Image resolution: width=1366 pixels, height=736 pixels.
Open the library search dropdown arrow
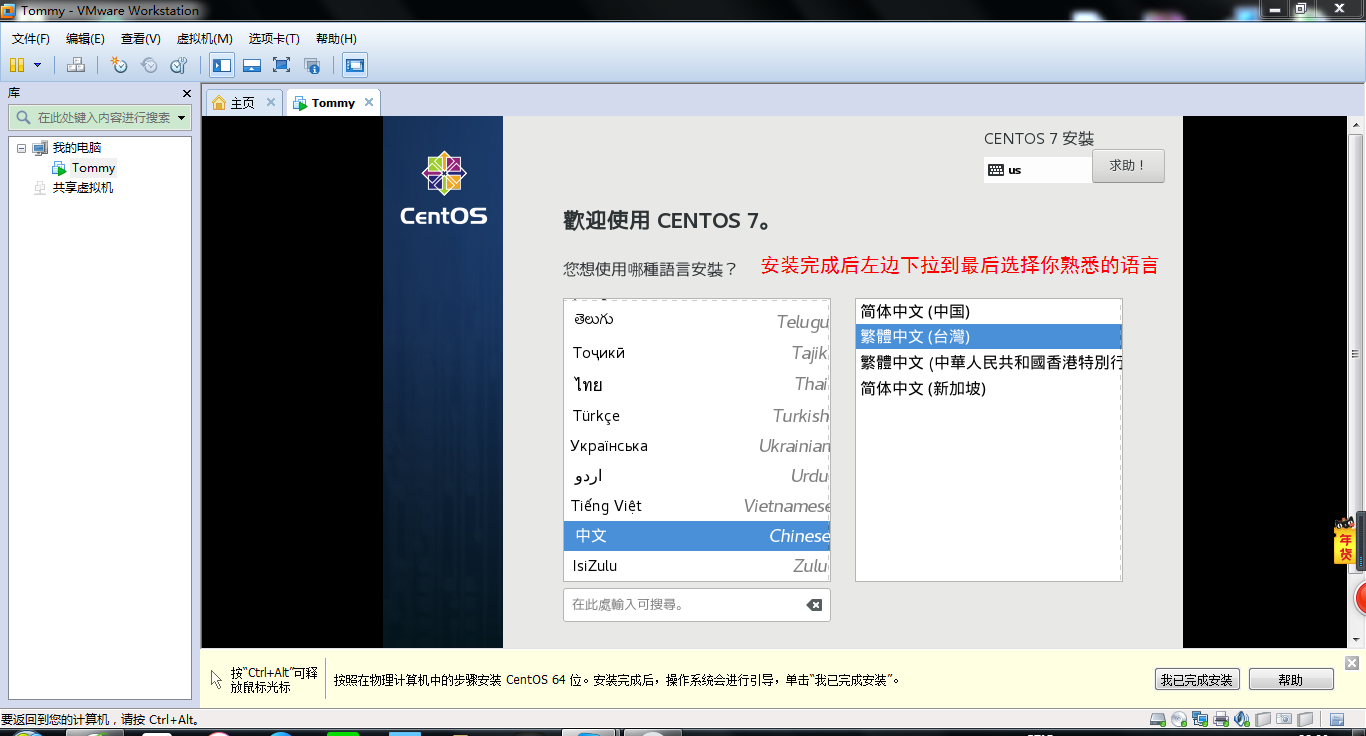click(x=182, y=118)
